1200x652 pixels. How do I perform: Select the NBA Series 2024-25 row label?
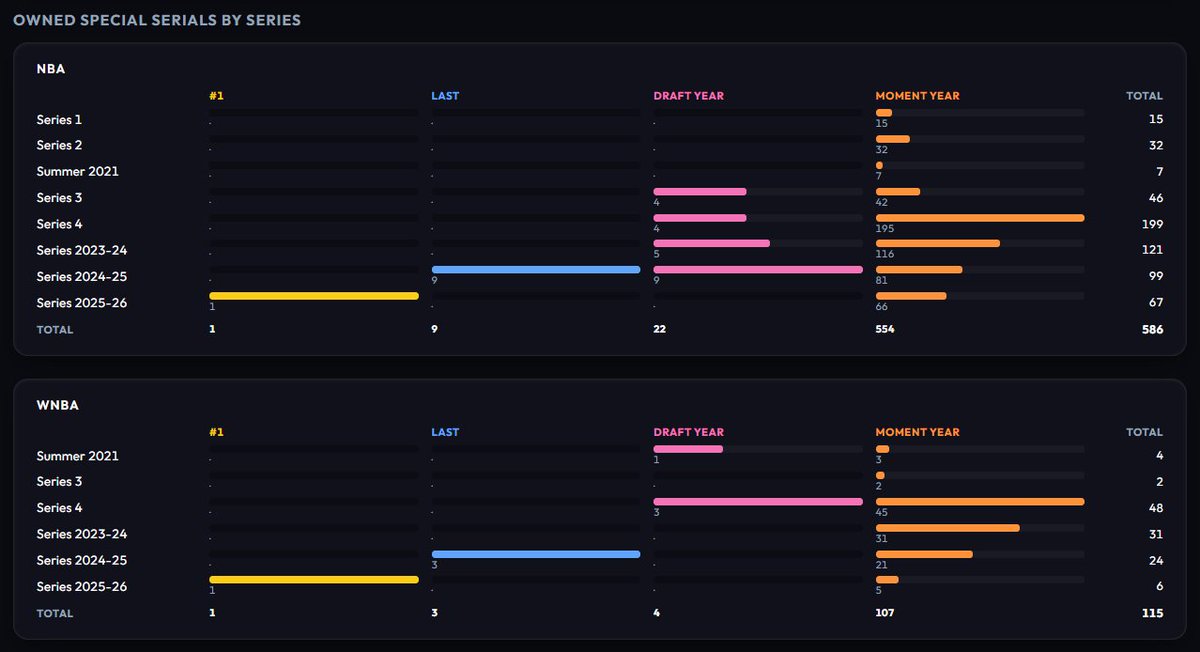pyautogui.click(x=82, y=277)
